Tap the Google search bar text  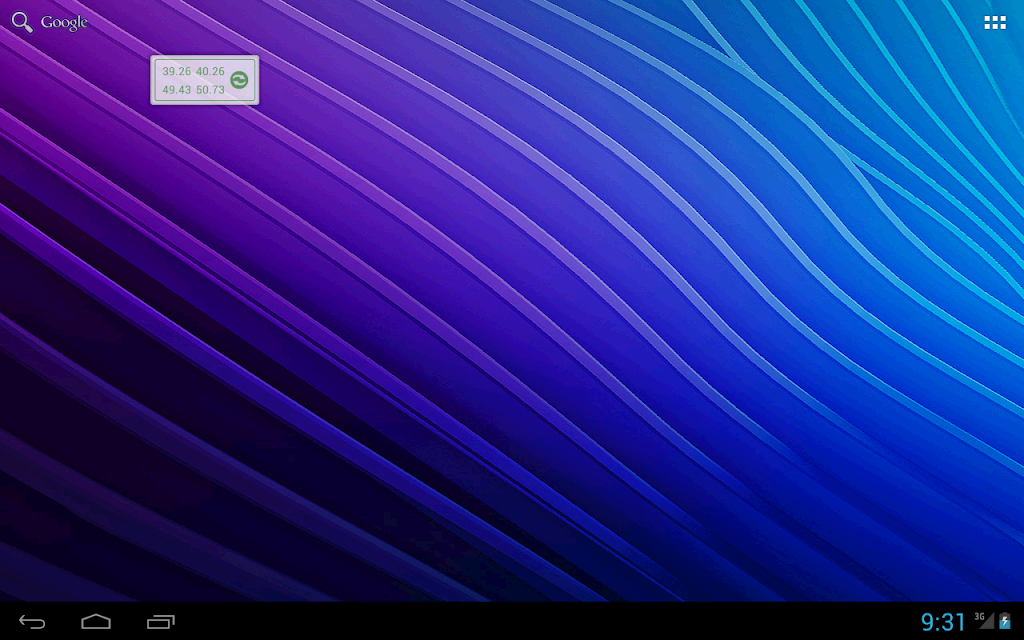(x=64, y=23)
